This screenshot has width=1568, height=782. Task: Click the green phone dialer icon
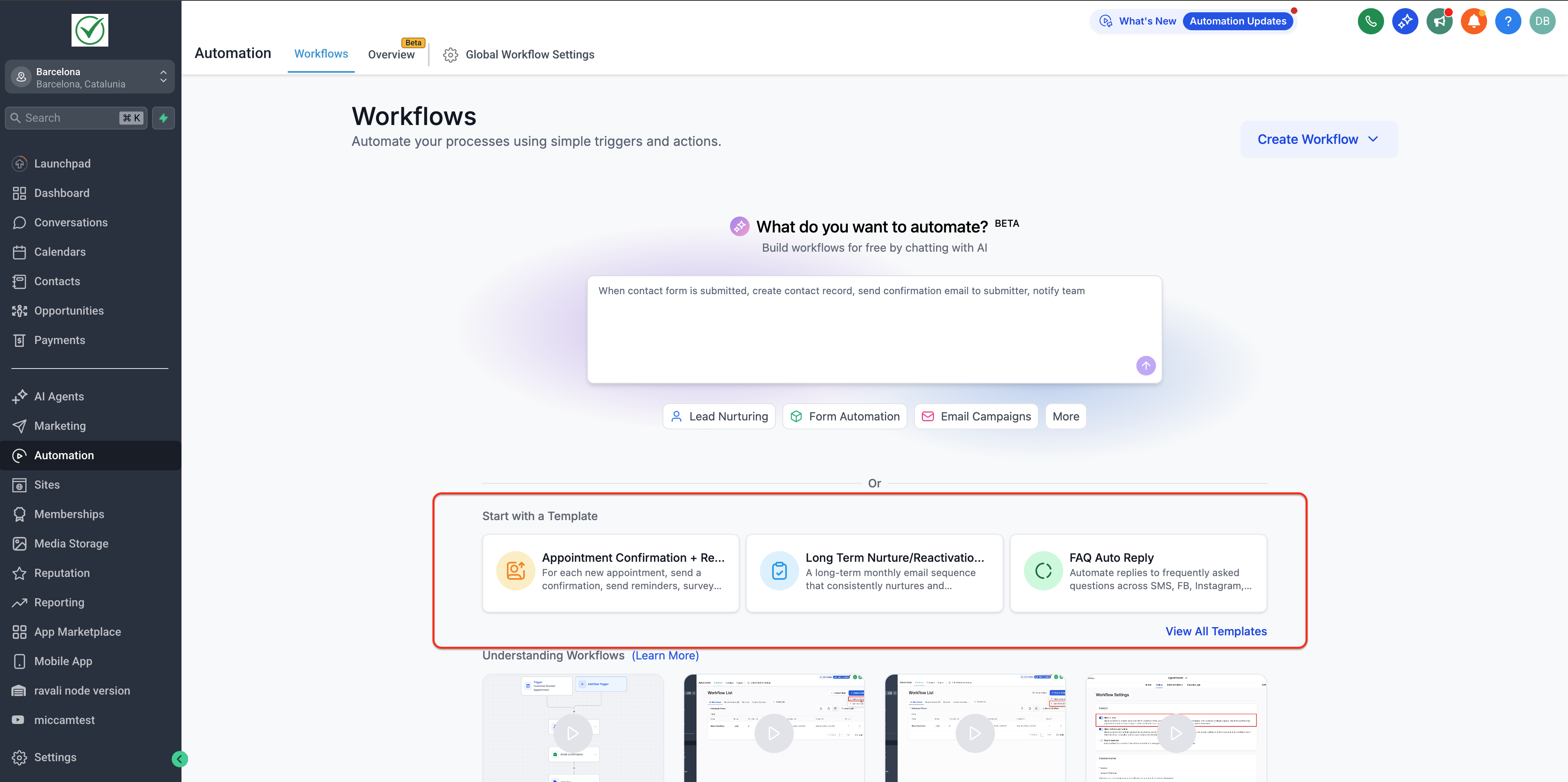tap(1370, 21)
